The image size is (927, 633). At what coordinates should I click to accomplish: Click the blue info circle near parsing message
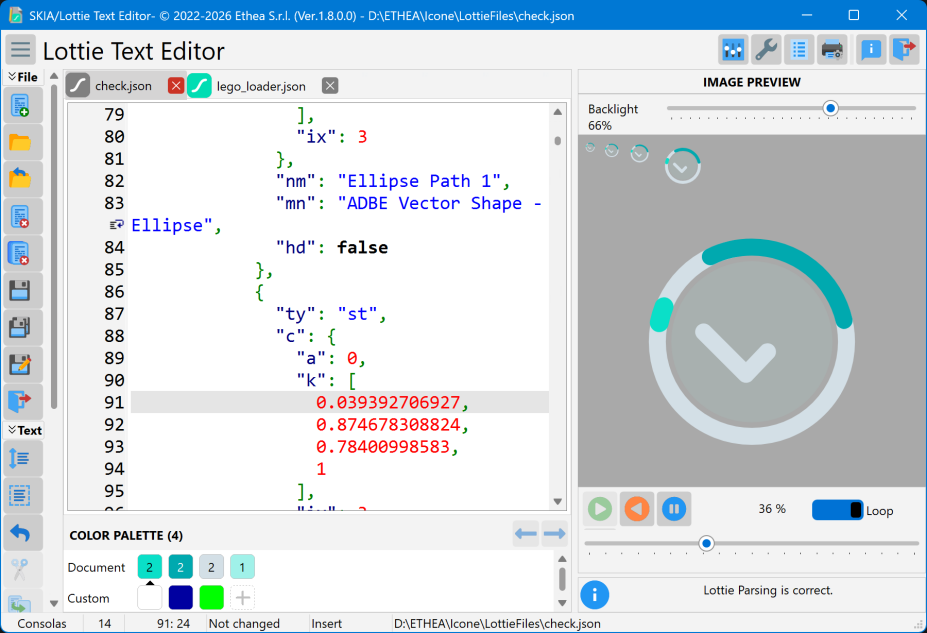[595, 595]
